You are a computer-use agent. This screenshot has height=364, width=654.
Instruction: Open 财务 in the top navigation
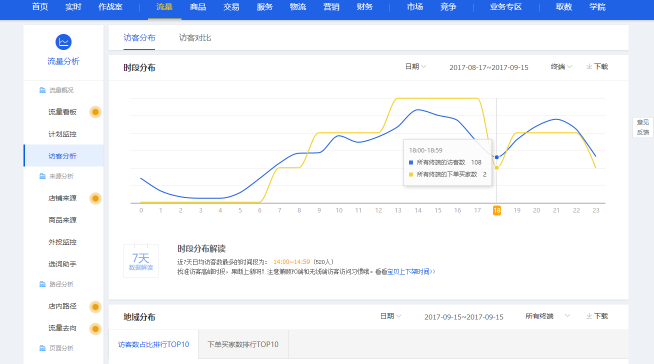pyautogui.click(x=365, y=7)
